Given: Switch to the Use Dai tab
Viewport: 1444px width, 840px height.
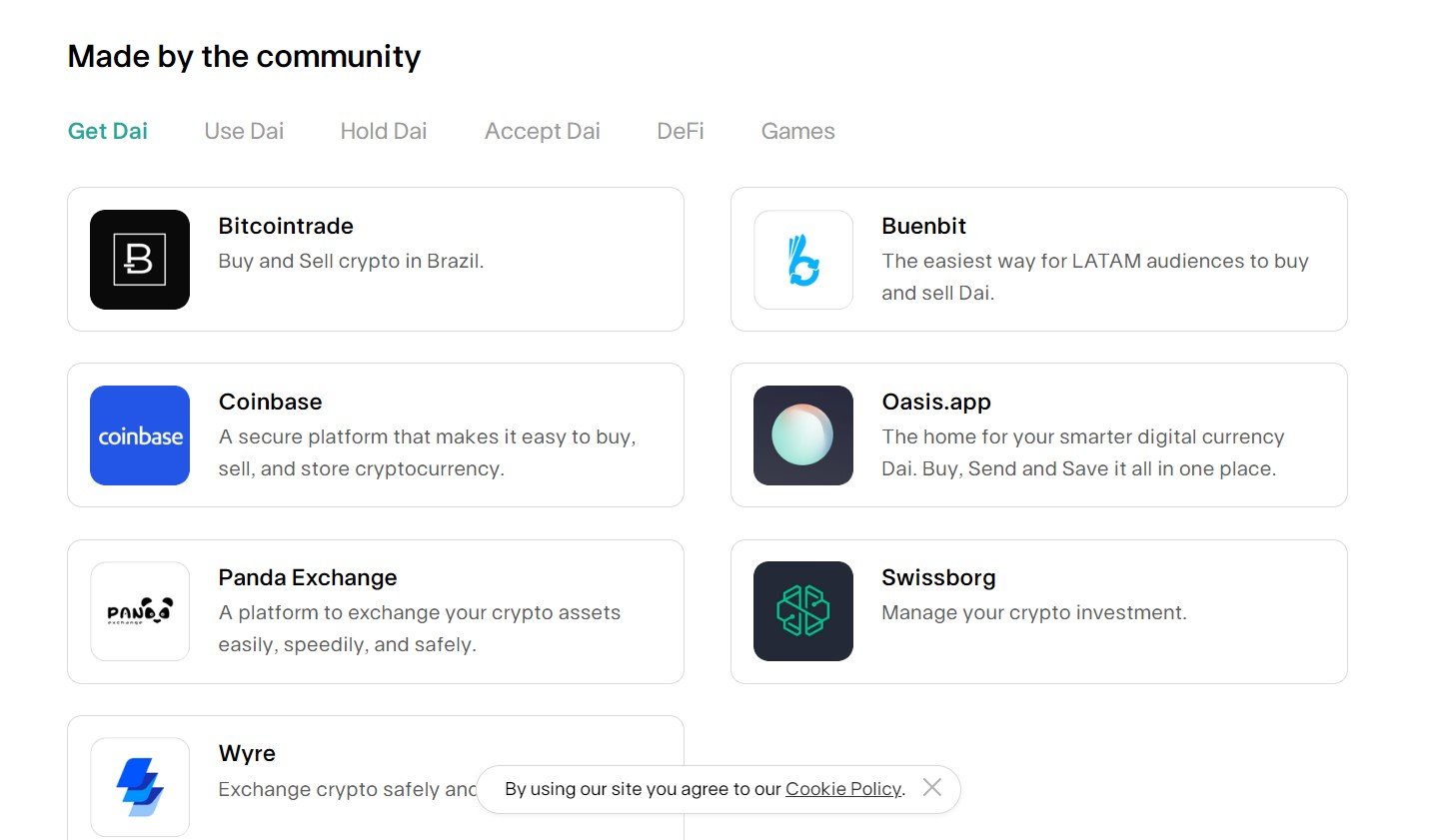Looking at the screenshot, I should pyautogui.click(x=244, y=131).
